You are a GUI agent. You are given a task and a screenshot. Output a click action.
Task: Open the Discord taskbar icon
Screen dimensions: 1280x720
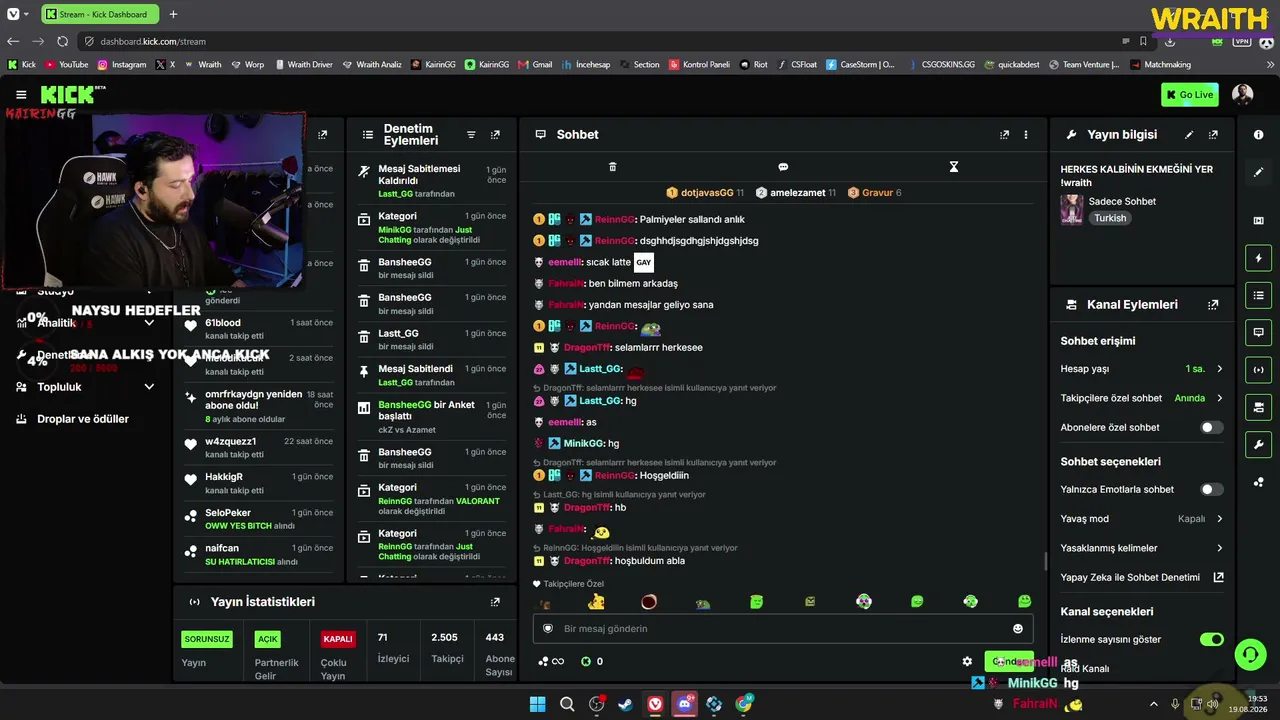685,704
